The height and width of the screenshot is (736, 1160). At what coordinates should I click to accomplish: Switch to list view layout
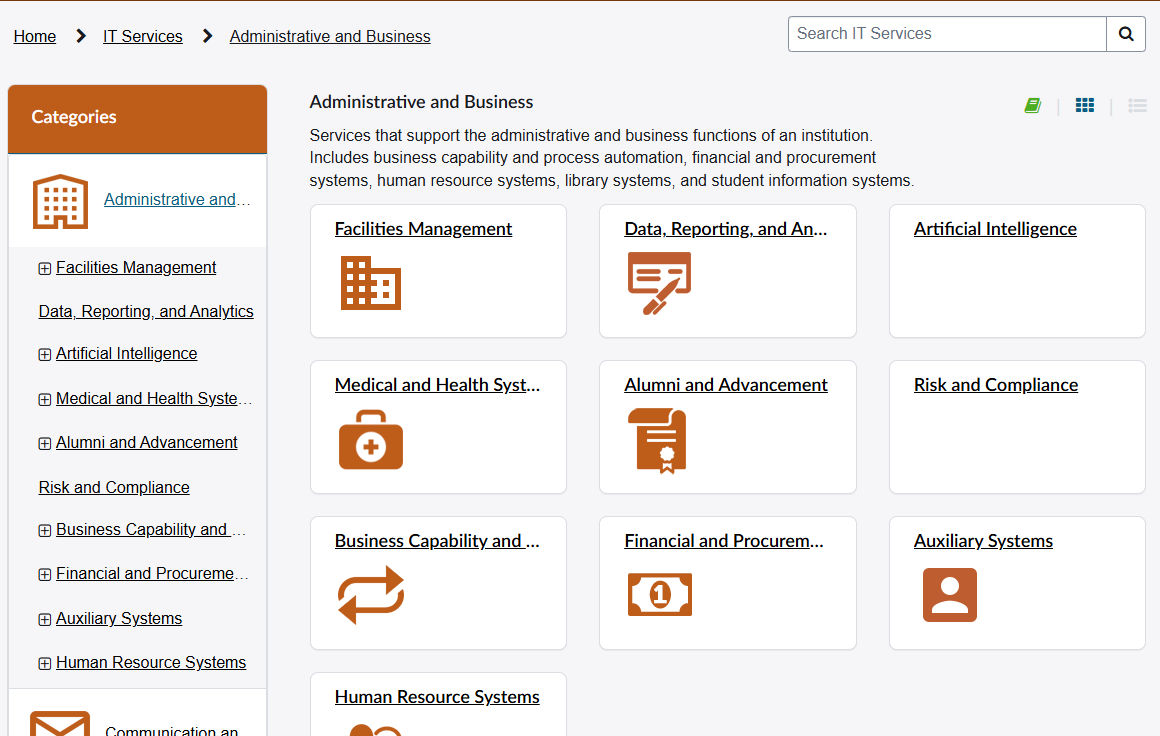pyautogui.click(x=1137, y=106)
